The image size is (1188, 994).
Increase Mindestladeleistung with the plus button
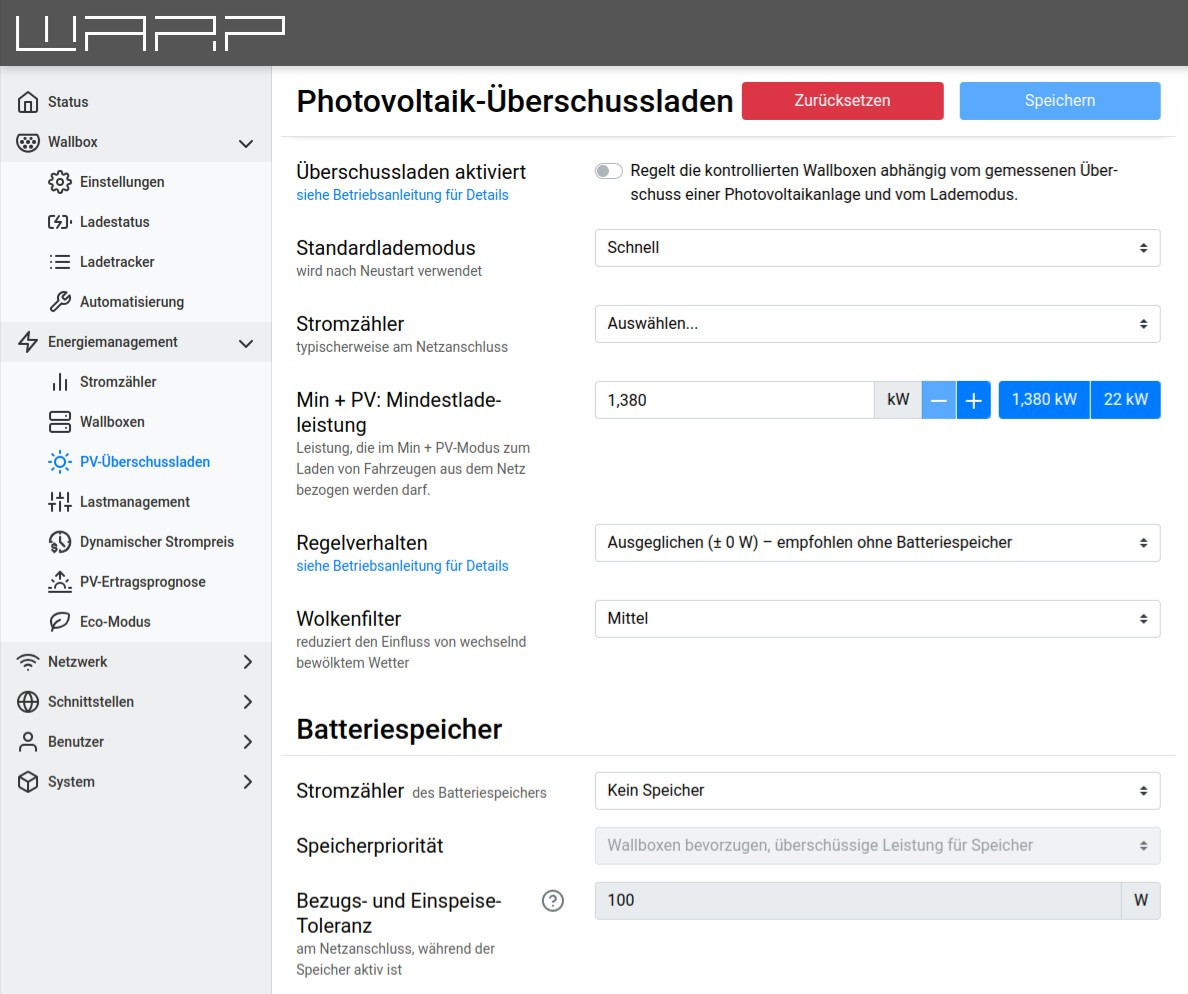(x=973, y=400)
